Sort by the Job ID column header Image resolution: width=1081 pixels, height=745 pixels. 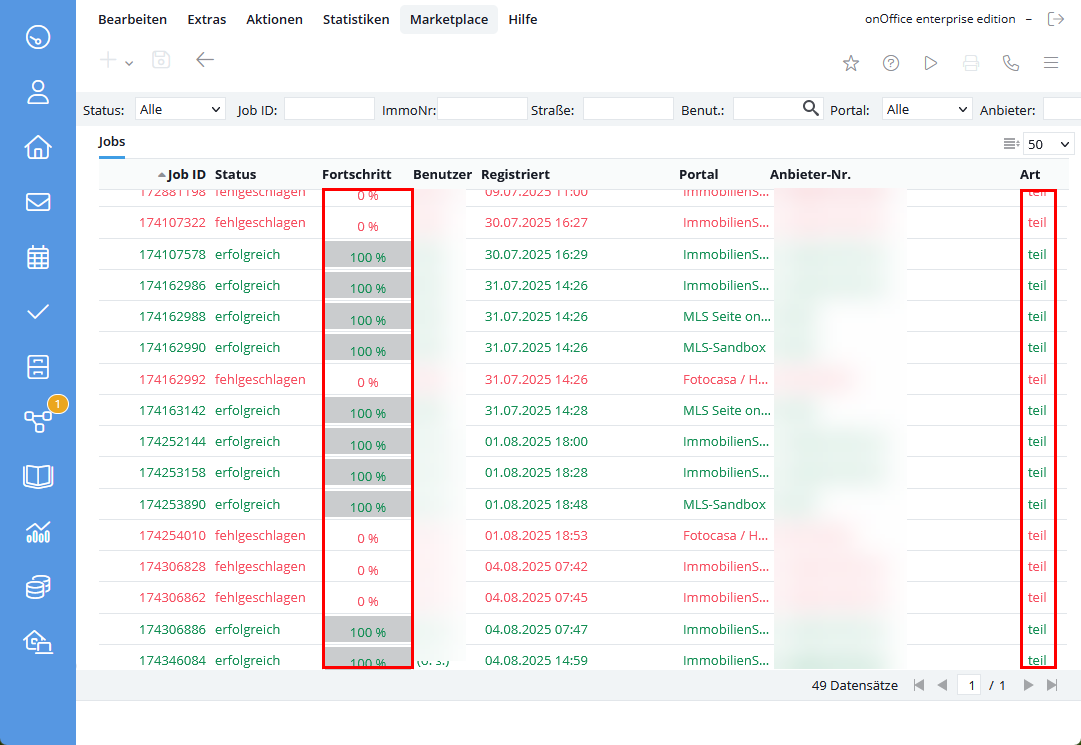pos(186,174)
